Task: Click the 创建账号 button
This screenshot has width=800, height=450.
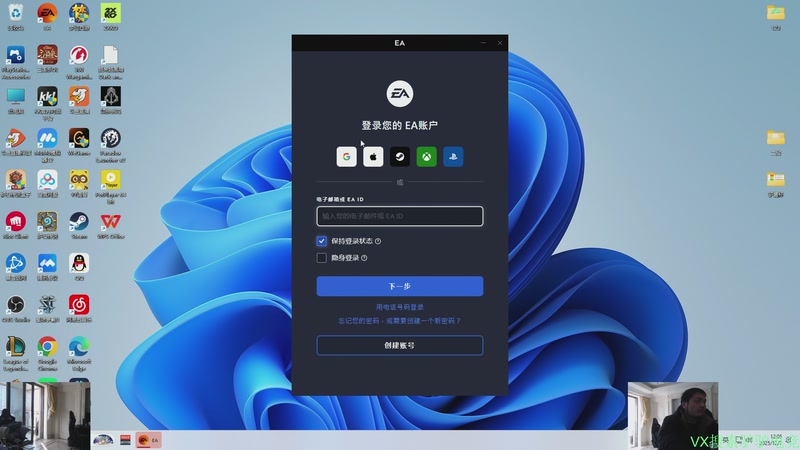Action: point(399,345)
